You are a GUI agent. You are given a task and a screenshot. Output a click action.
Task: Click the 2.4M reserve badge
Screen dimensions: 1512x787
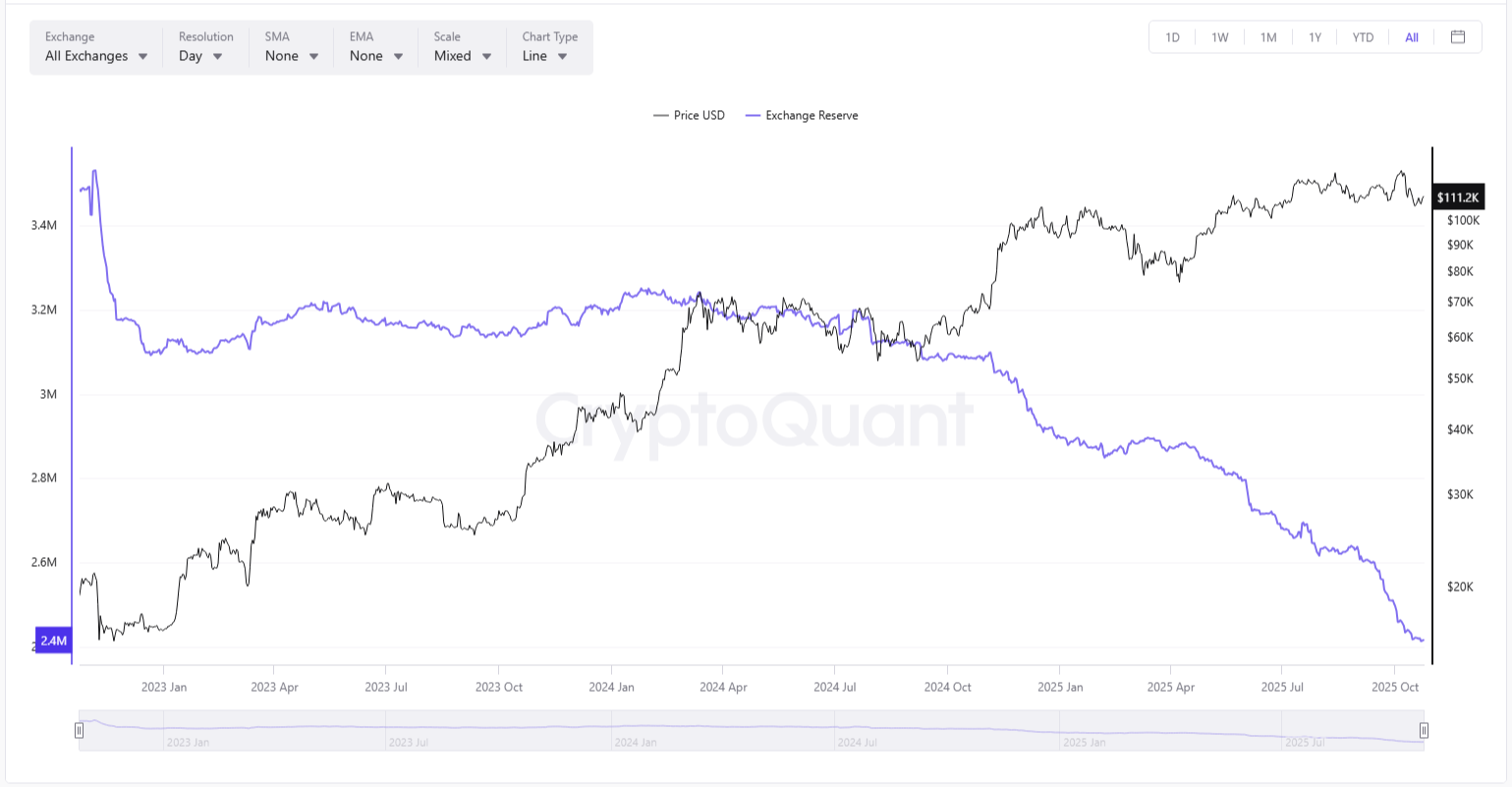click(54, 641)
